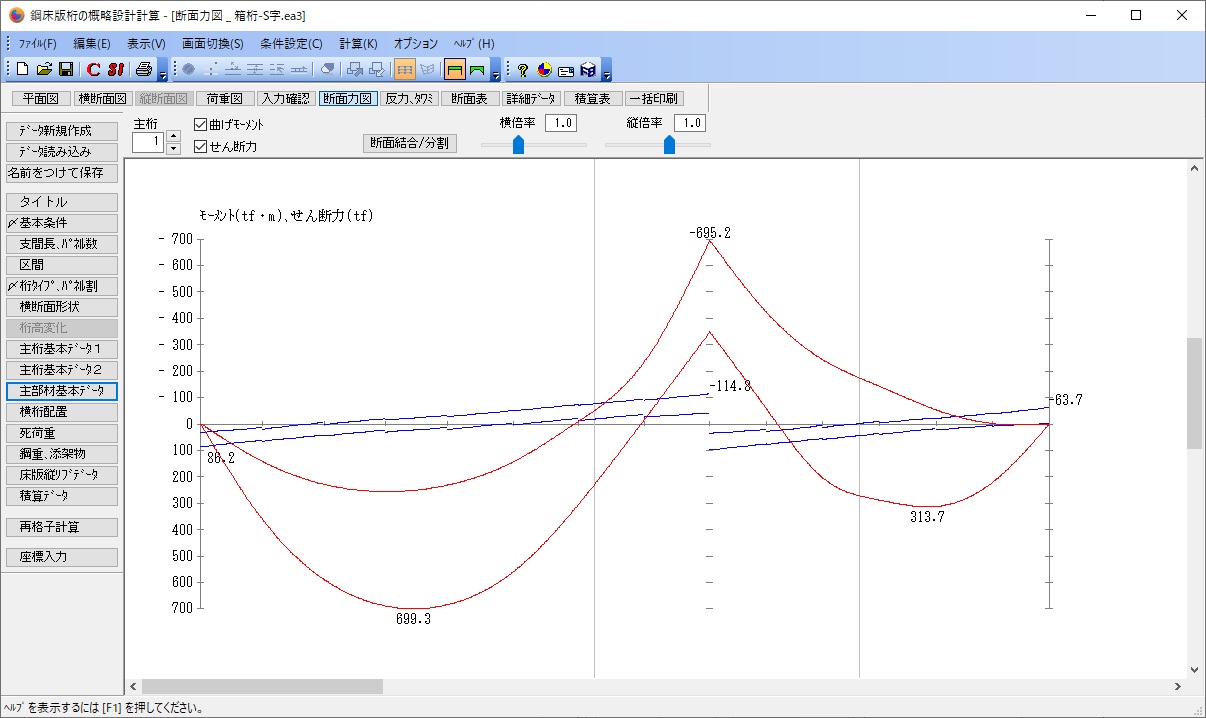The width and height of the screenshot is (1206, 718).
Task: Switch to the 横断面図 tab
Action: (103, 98)
